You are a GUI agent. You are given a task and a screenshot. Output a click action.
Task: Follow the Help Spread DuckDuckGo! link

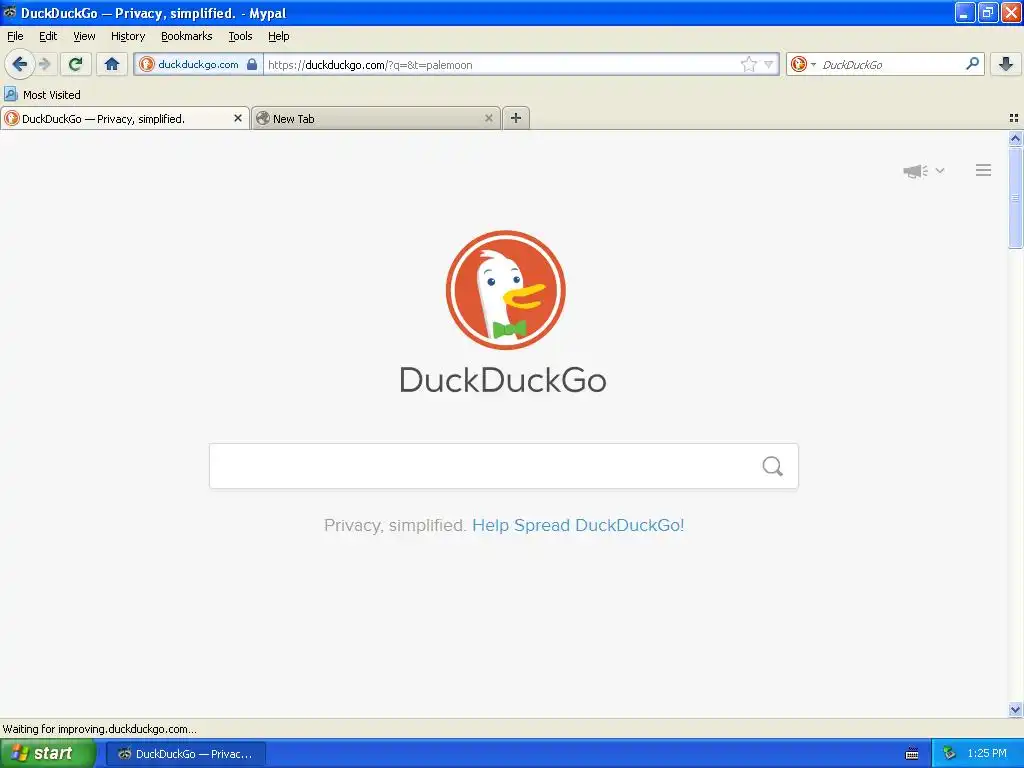578,526
